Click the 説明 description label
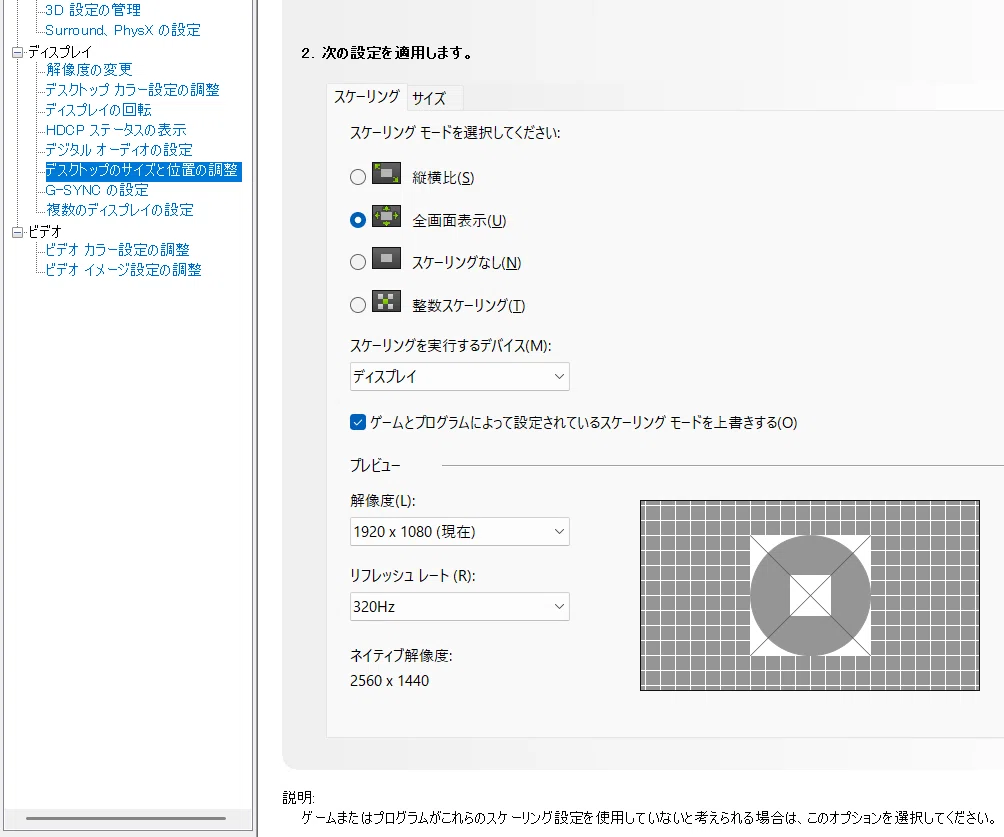The width and height of the screenshot is (1004, 837). pyautogui.click(x=298, y=797)
